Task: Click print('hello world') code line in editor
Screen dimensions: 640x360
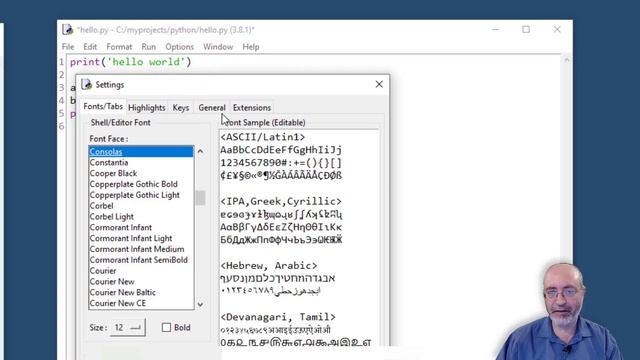Action: pyautogui.click(x=131, y=62)
